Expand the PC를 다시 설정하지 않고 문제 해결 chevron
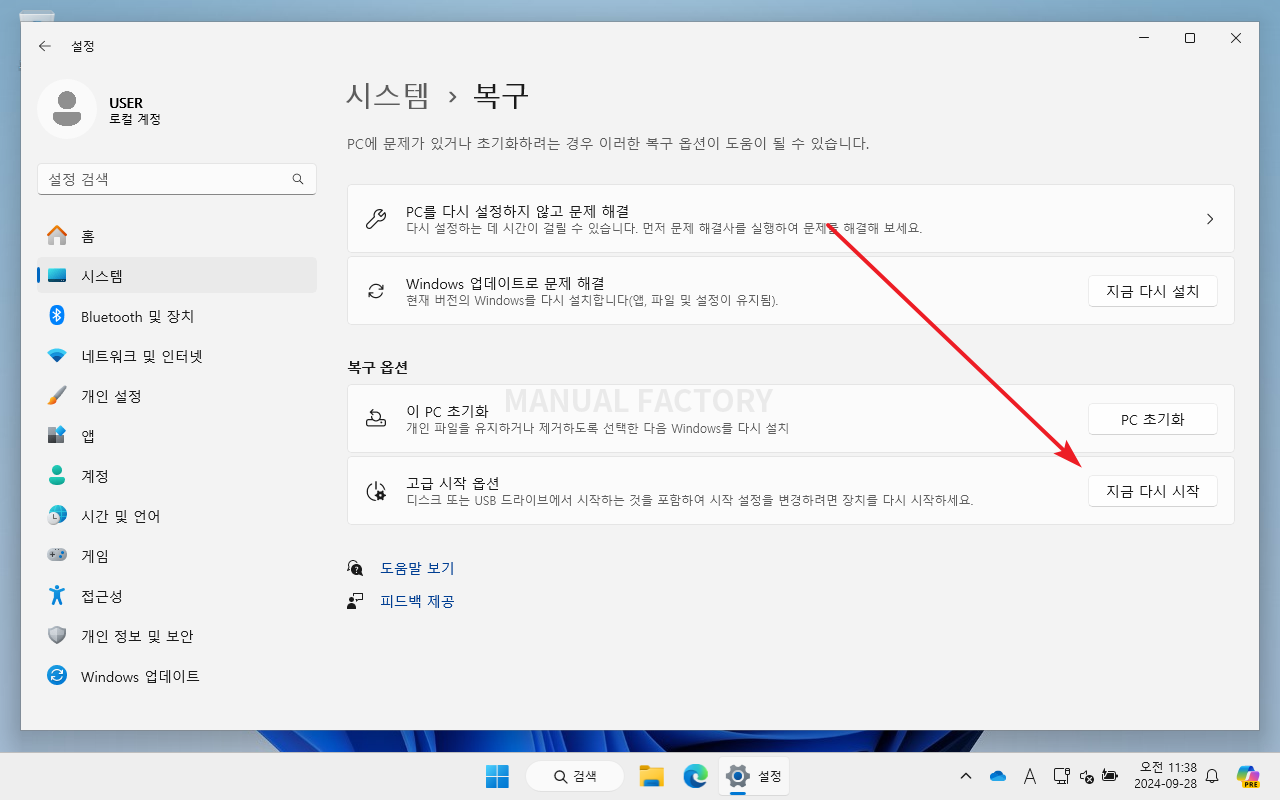Image resolution: width=1280 pixels, height=800 pixels. click(x=1210, y=219)
